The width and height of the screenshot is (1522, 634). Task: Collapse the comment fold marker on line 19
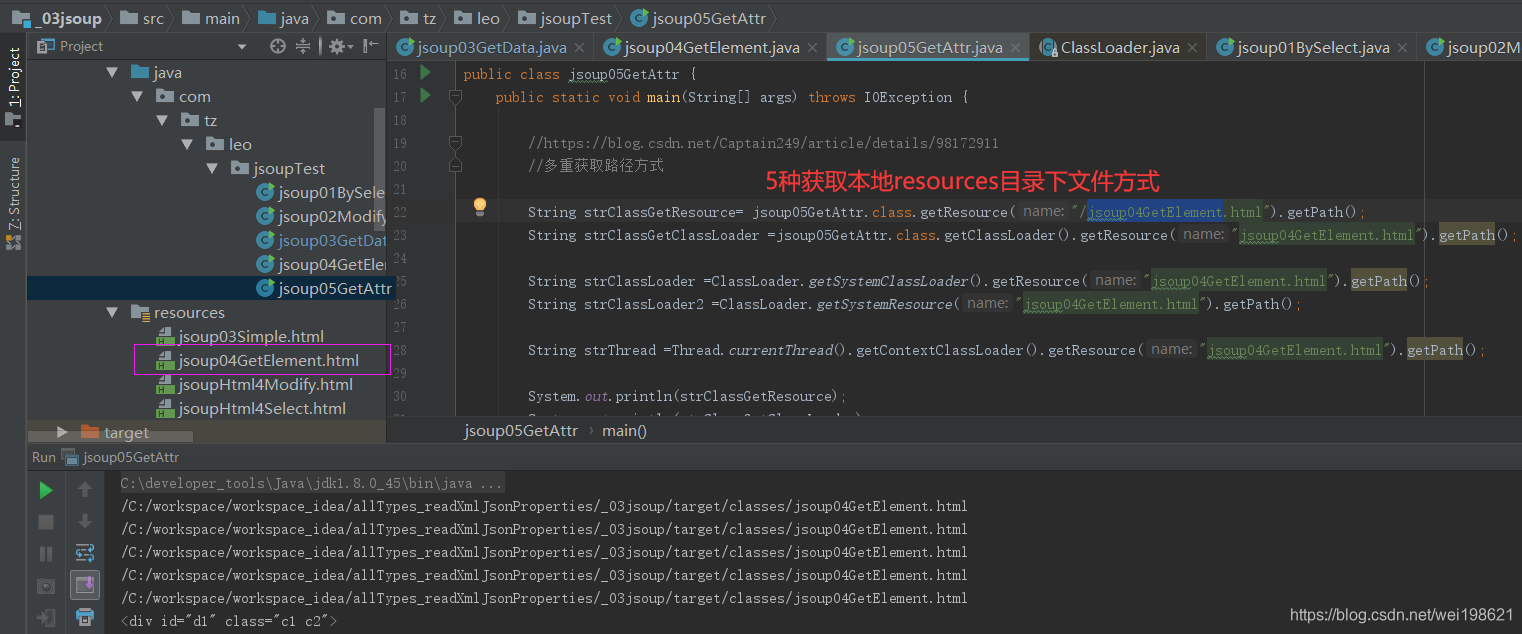(x=455, y=143)
